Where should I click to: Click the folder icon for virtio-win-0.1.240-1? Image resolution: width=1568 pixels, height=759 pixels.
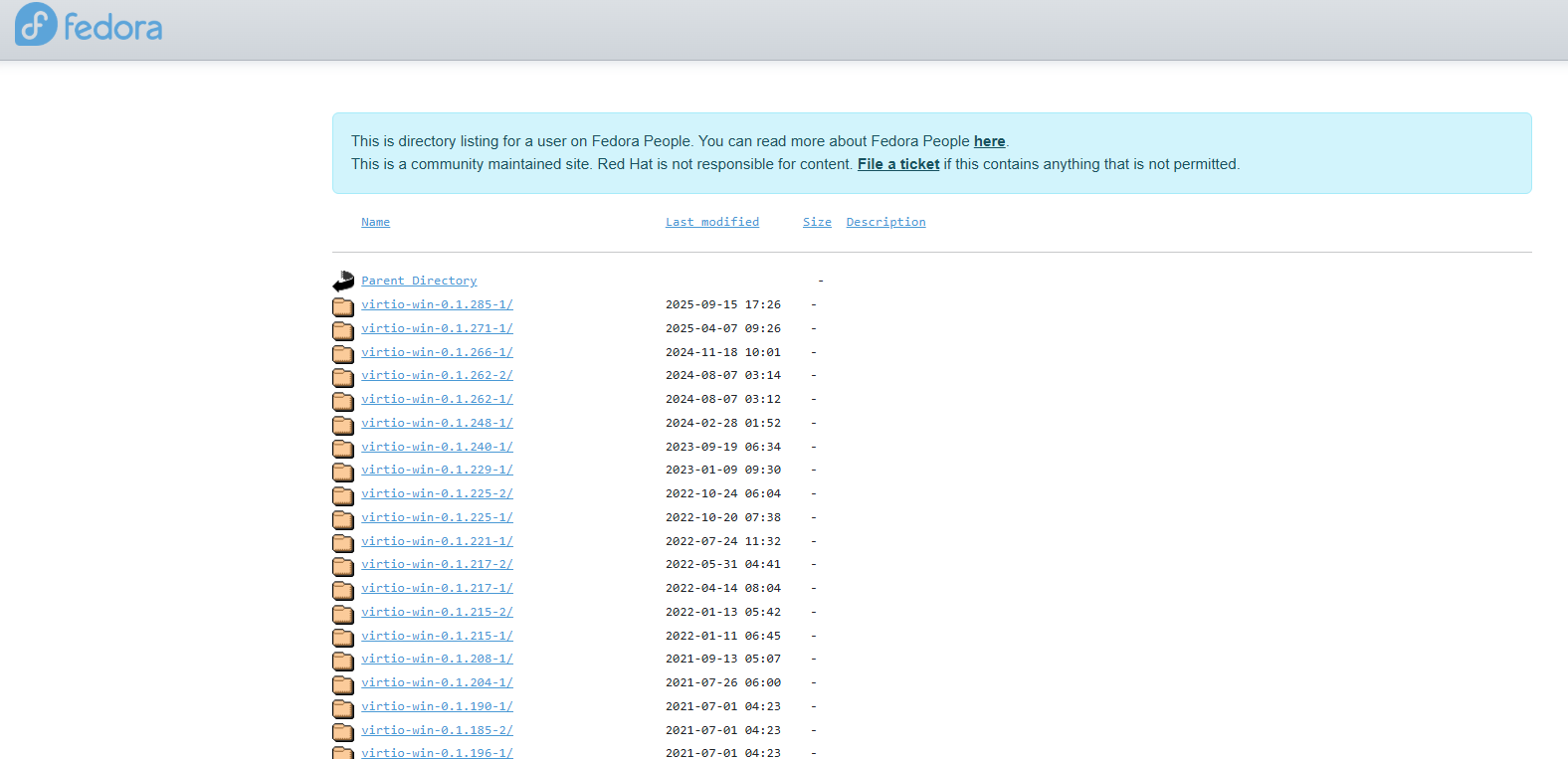coord(343,448)
